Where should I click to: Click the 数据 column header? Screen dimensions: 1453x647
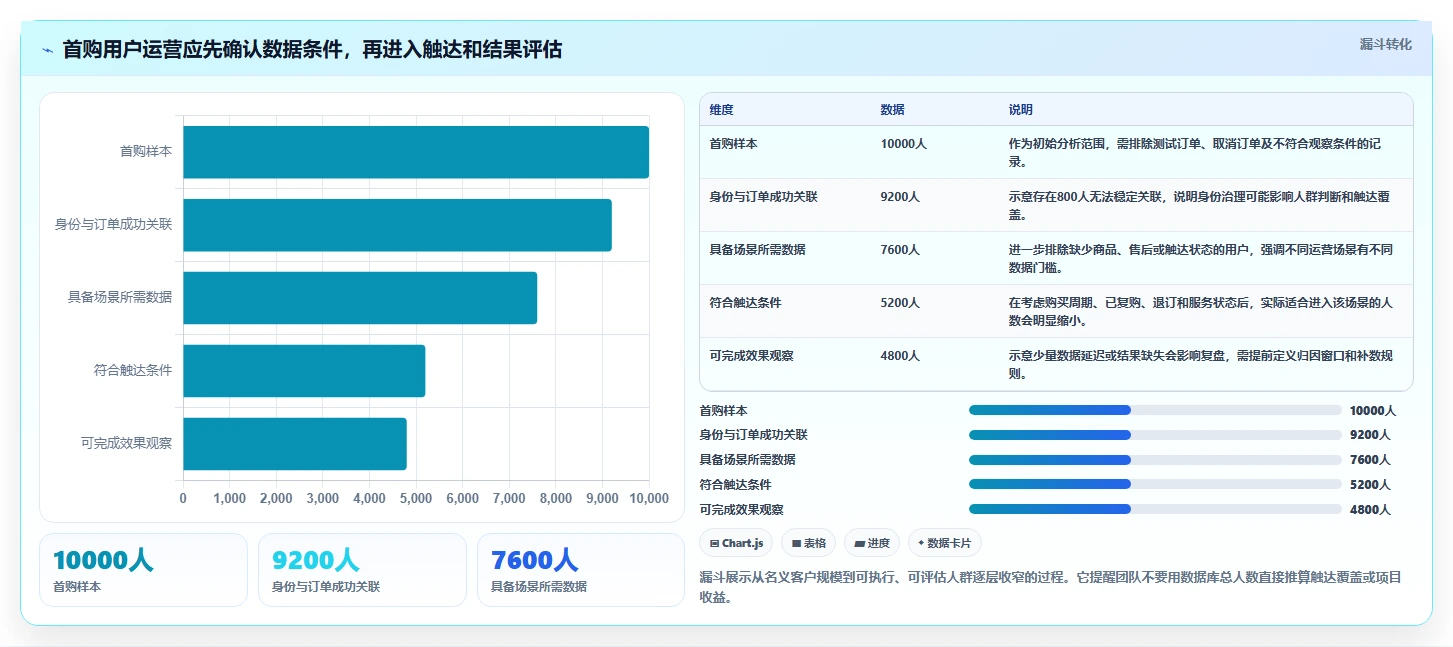(x=892, y=110)
